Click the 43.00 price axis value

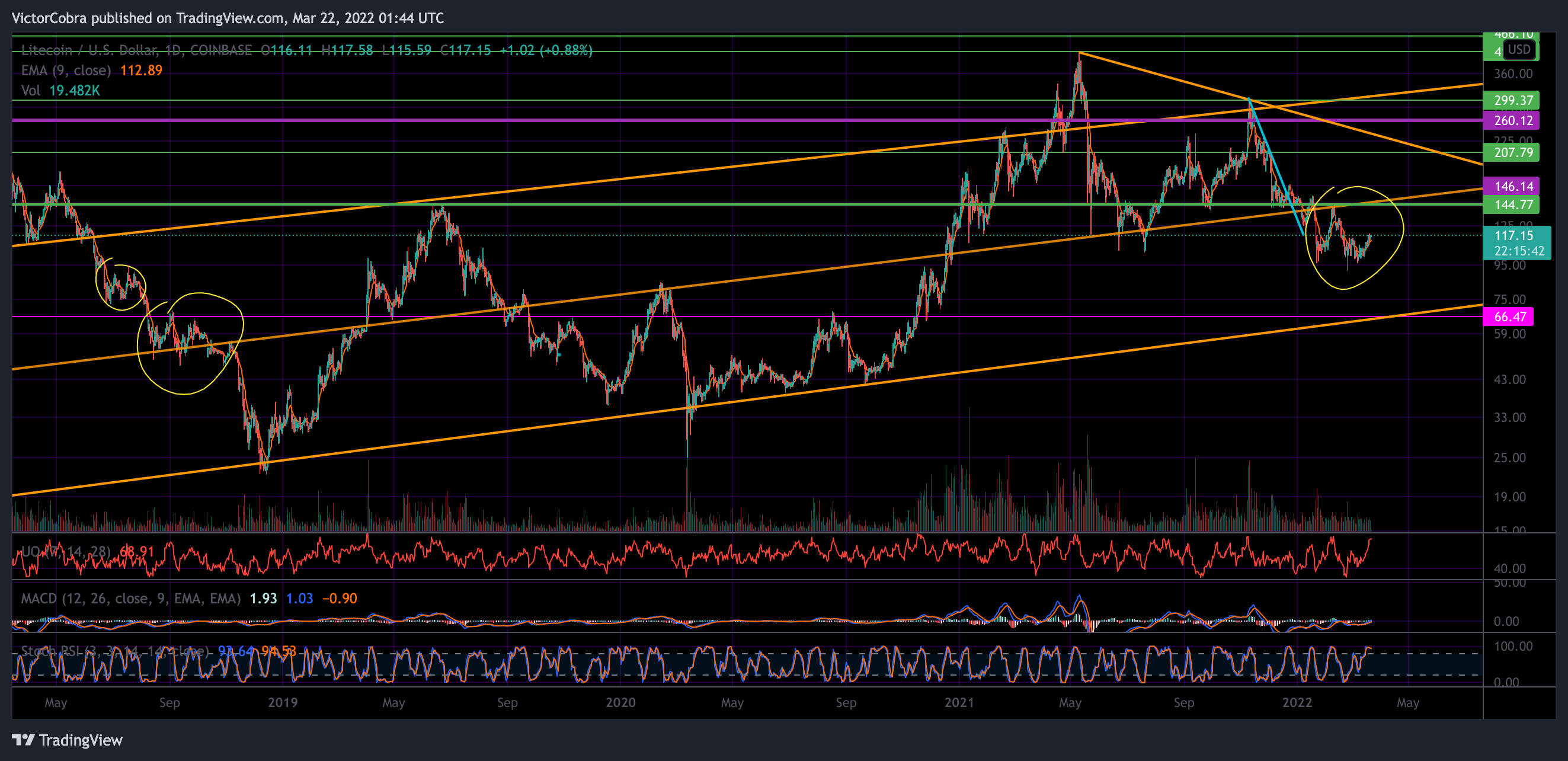tap(1509, 379)
